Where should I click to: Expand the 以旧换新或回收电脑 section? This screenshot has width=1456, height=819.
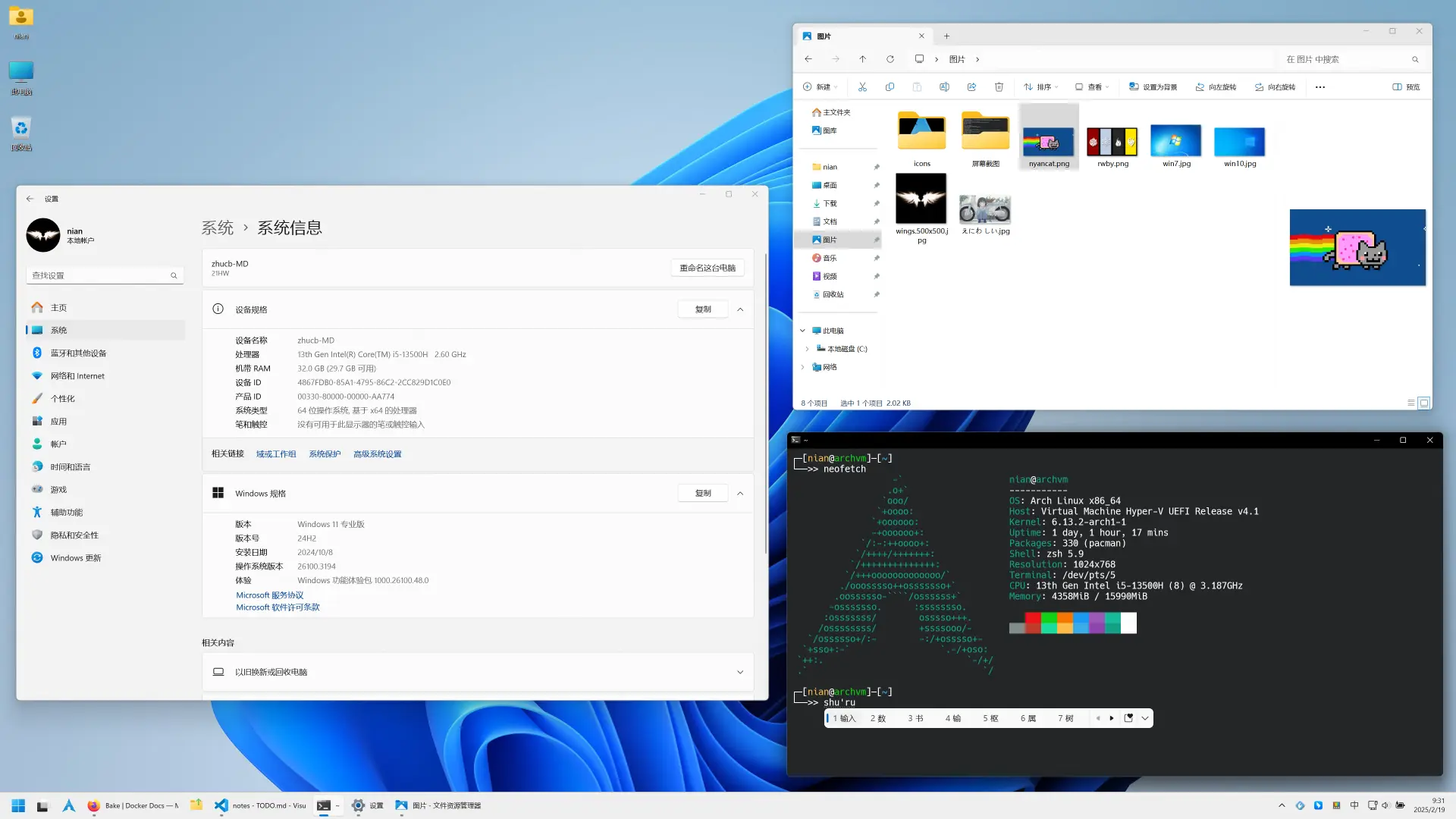click(x=740, y=672)
